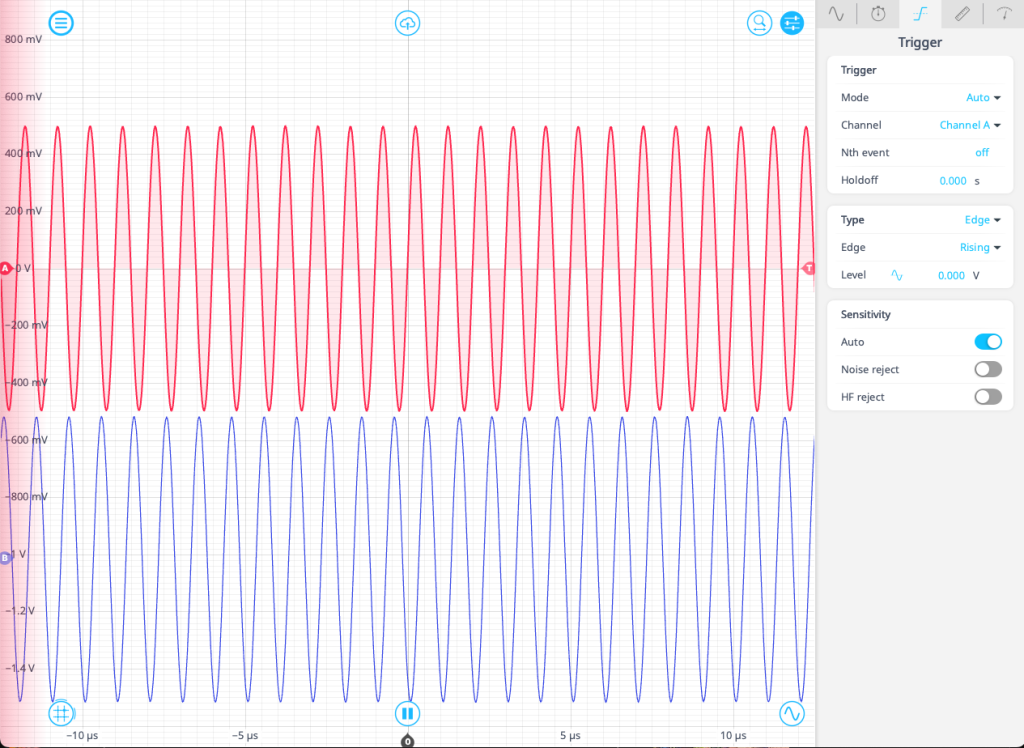Click the Channel B marker

[5, 558]
